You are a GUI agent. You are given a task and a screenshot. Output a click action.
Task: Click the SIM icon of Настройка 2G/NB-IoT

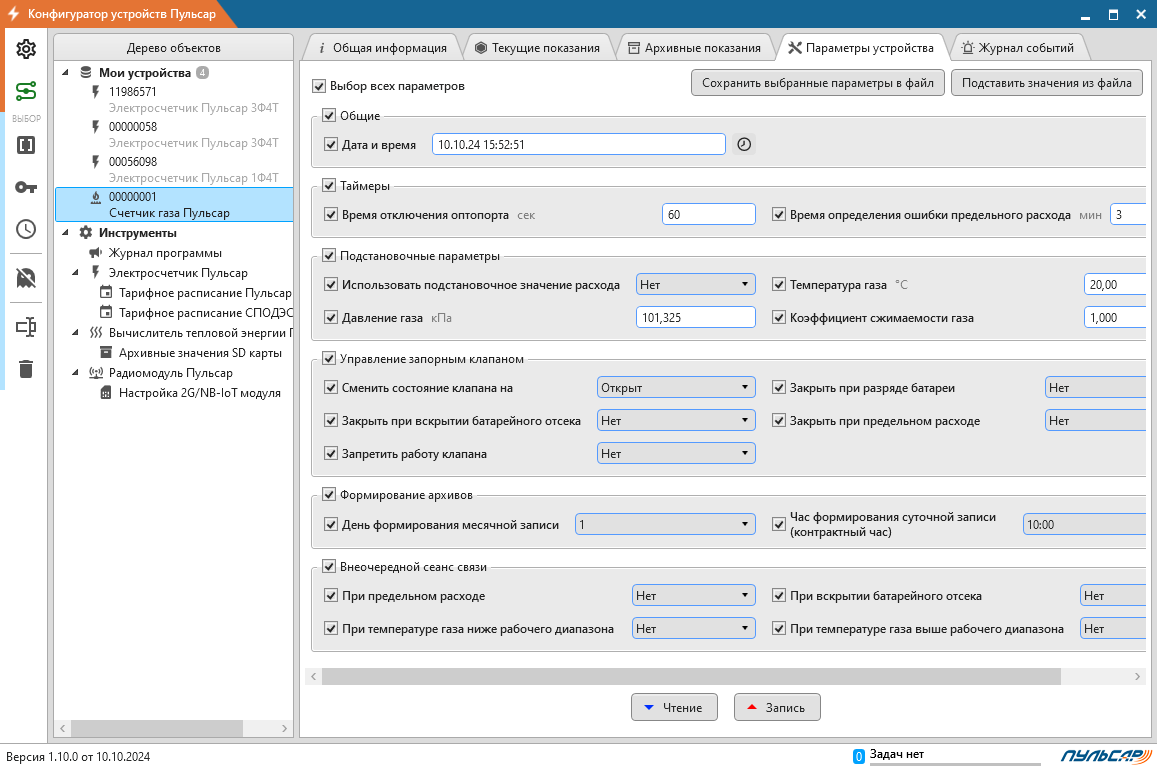coord(106,393)
